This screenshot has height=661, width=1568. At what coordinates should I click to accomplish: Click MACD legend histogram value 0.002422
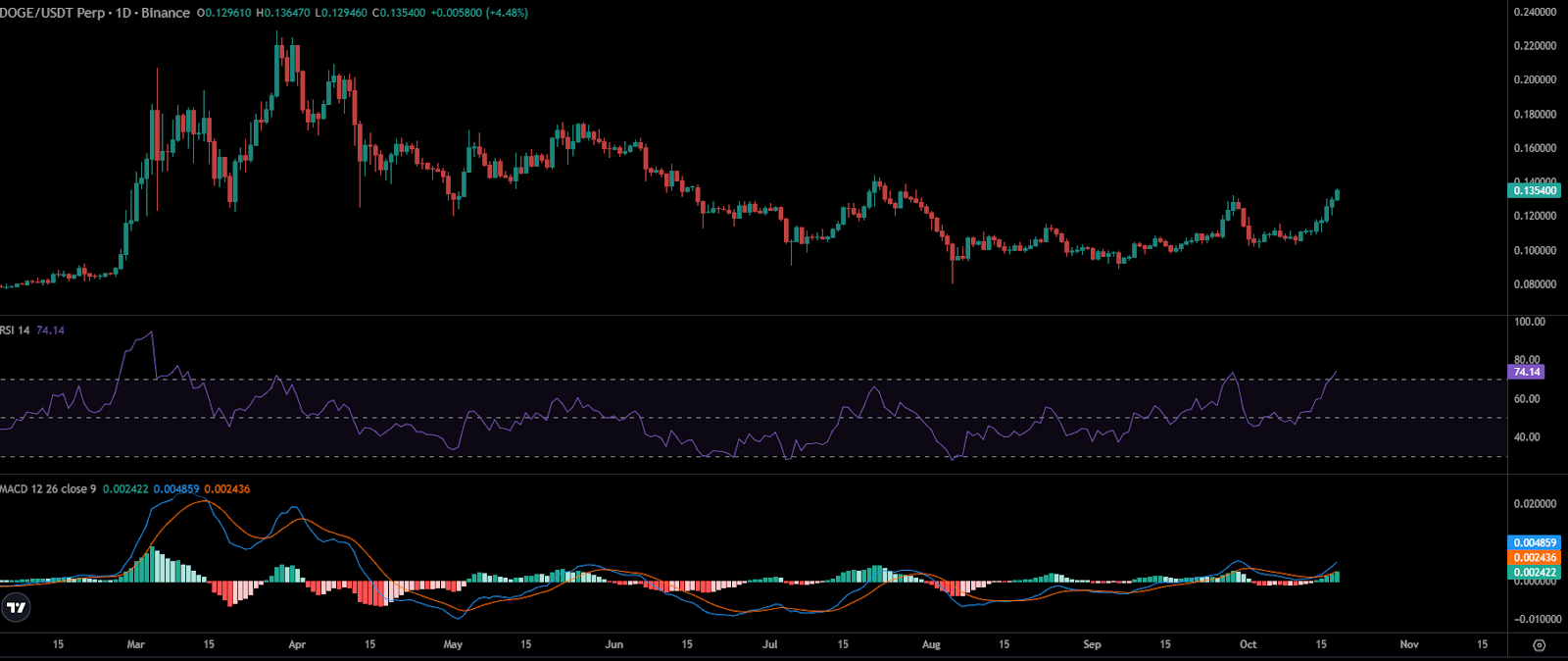pos(125,489)
